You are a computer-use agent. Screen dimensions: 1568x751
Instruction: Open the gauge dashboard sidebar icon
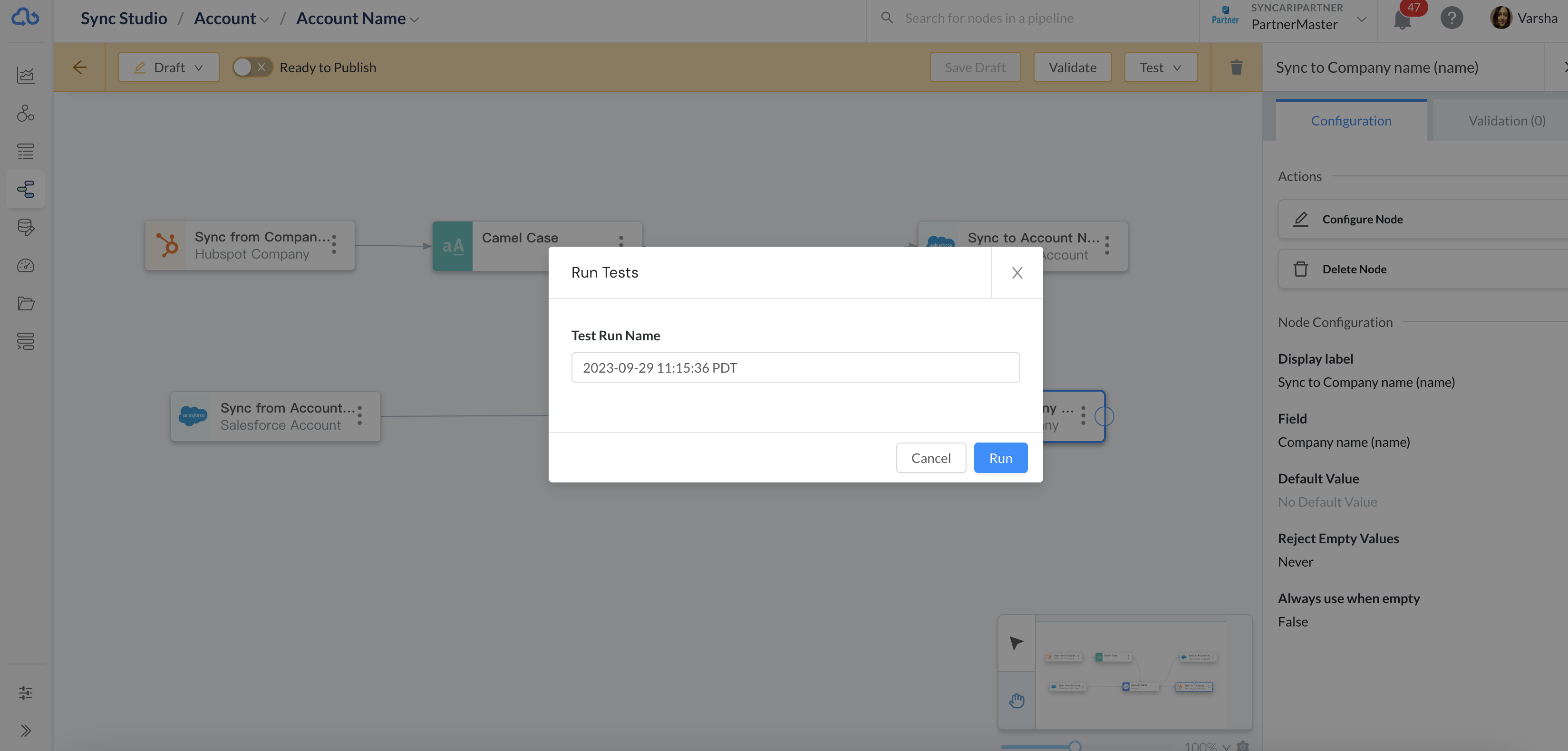[x=26, y=265]
